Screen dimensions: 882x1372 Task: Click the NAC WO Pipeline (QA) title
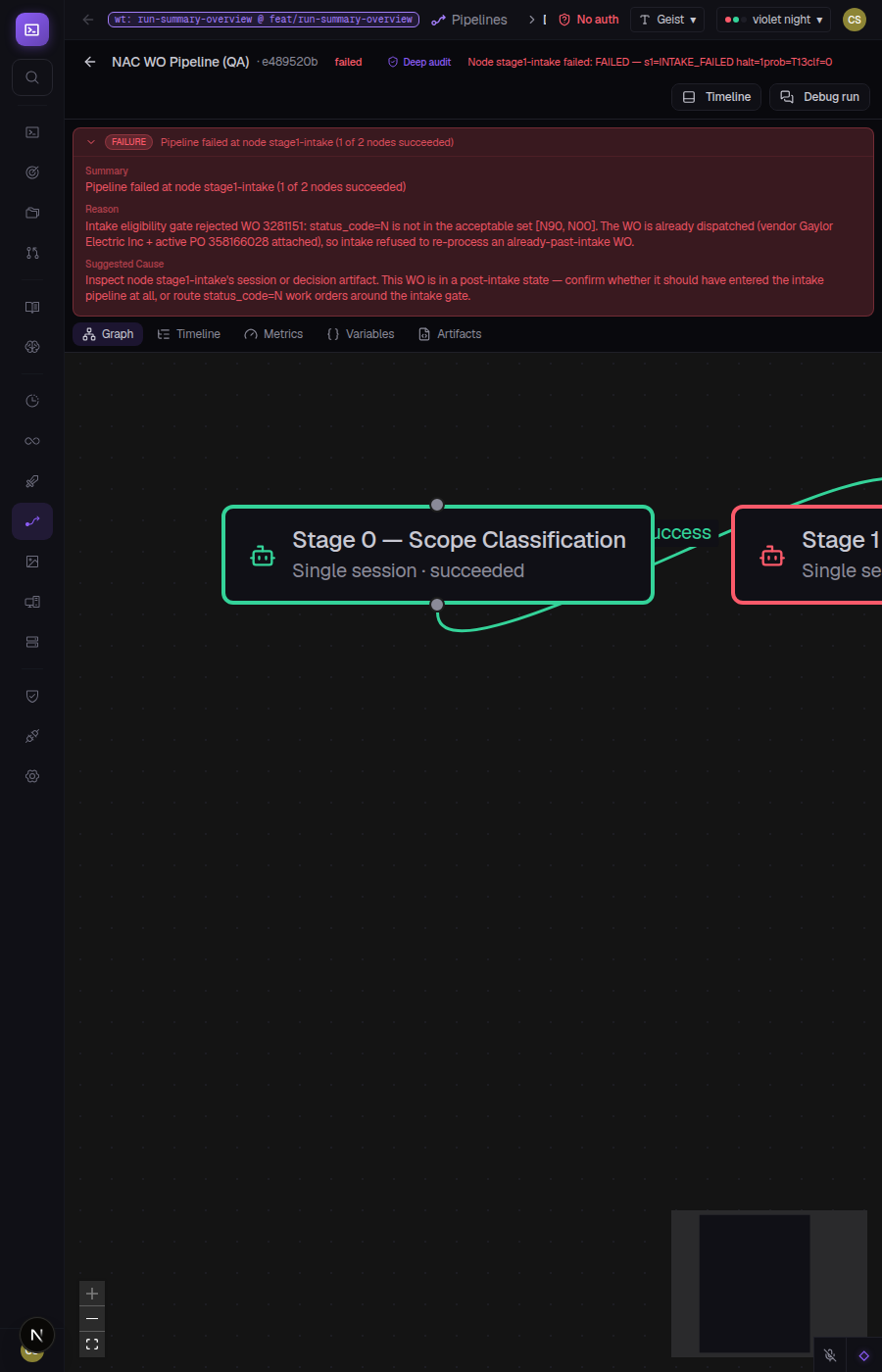tap(180, 62)
